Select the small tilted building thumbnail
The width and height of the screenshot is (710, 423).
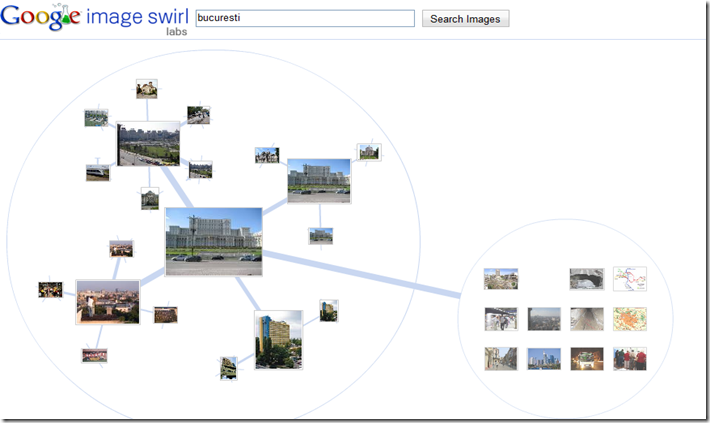229,368
